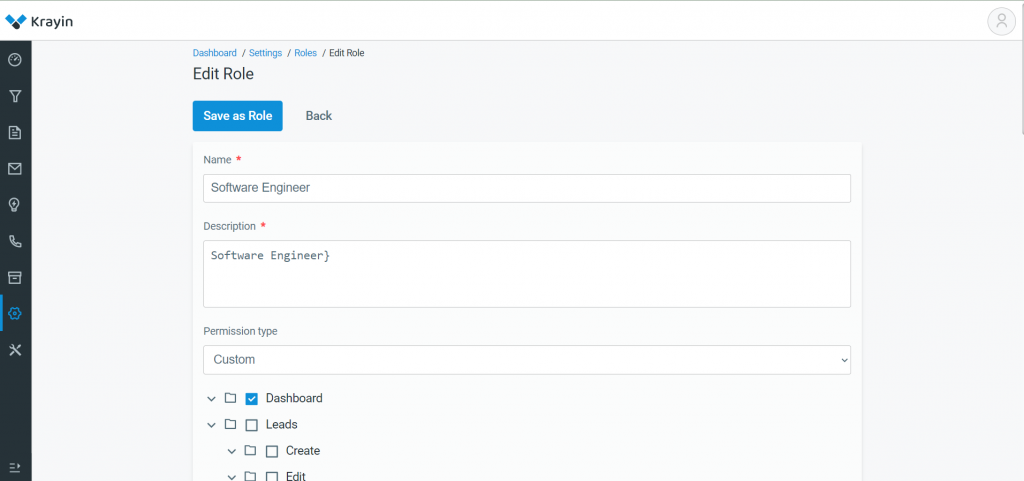Go to Roles breadcrumb link
1024x481 pixels.
306,53
